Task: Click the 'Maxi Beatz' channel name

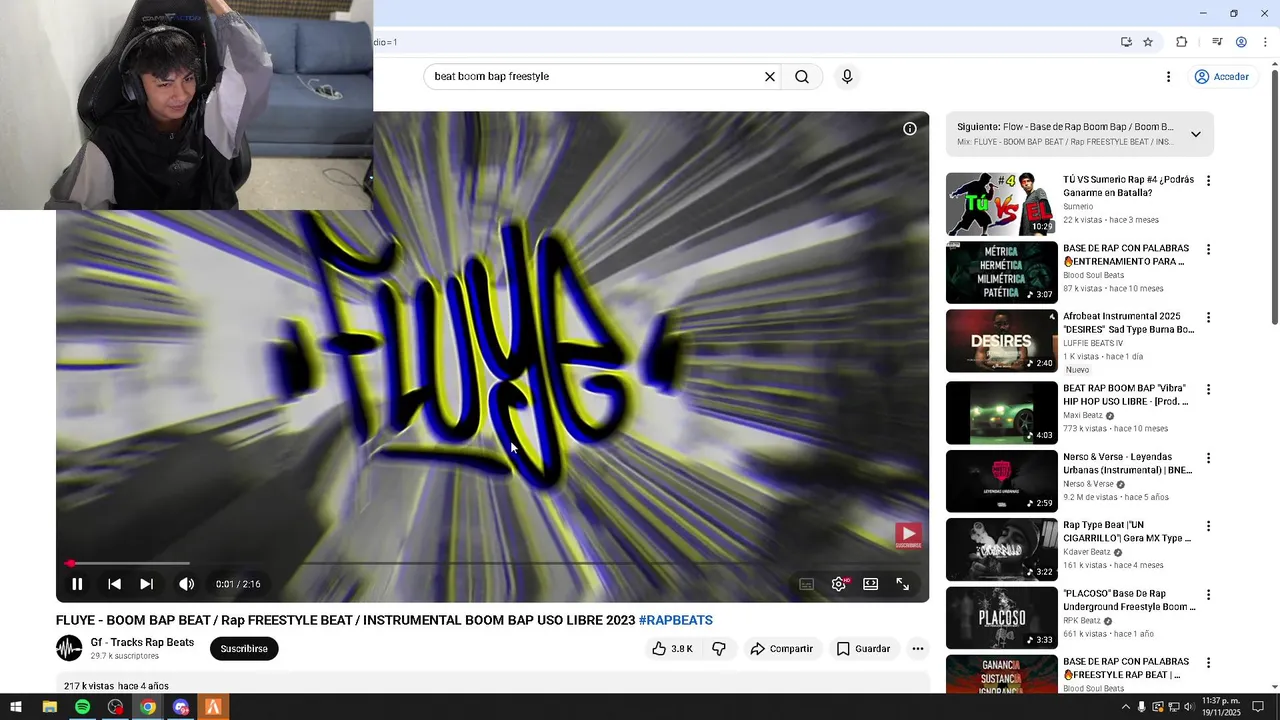Action: tap(1083, 416)
